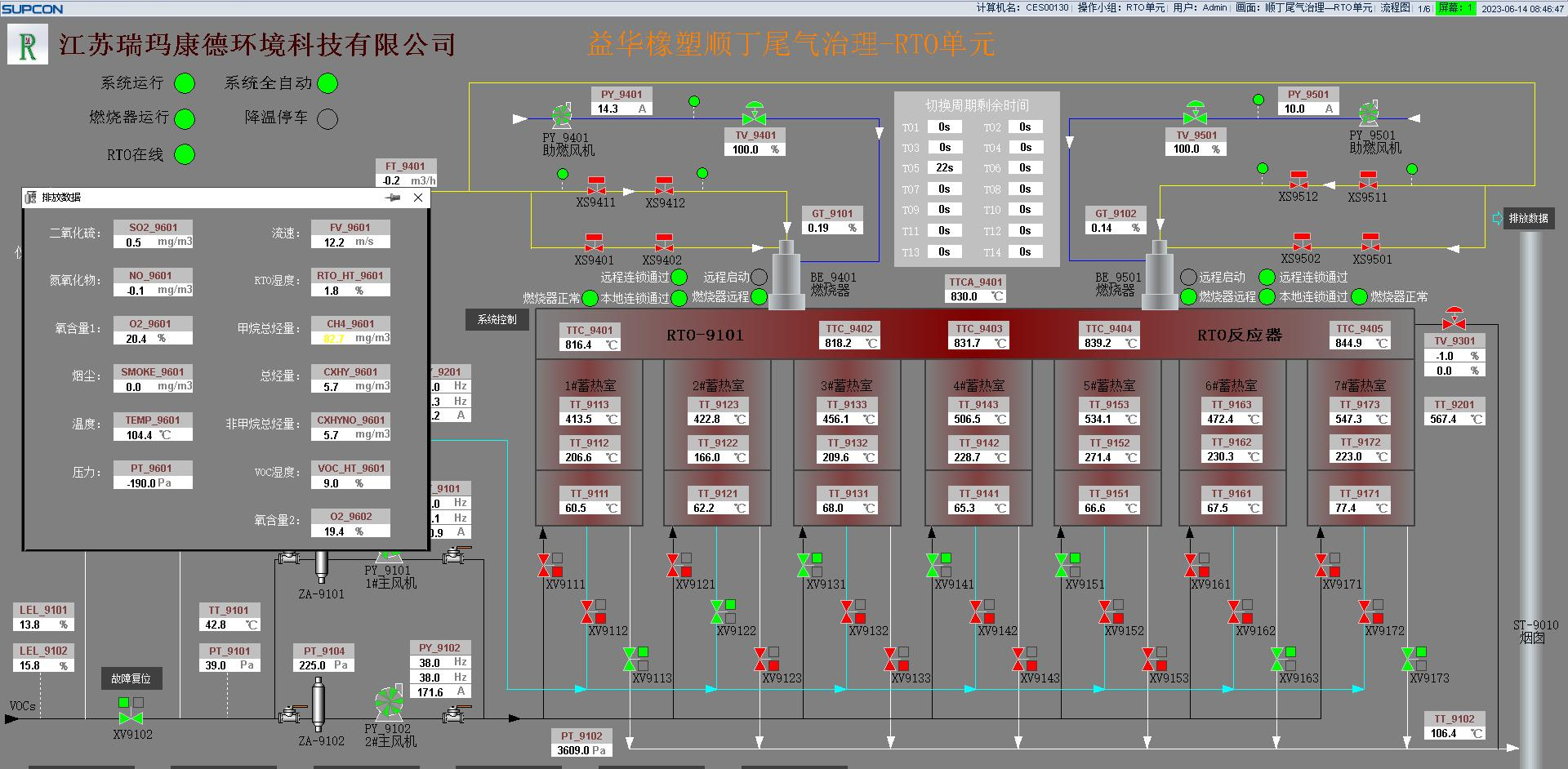
Task: Open the 排放数据 button near the stack
Action: coord(1528,218)
